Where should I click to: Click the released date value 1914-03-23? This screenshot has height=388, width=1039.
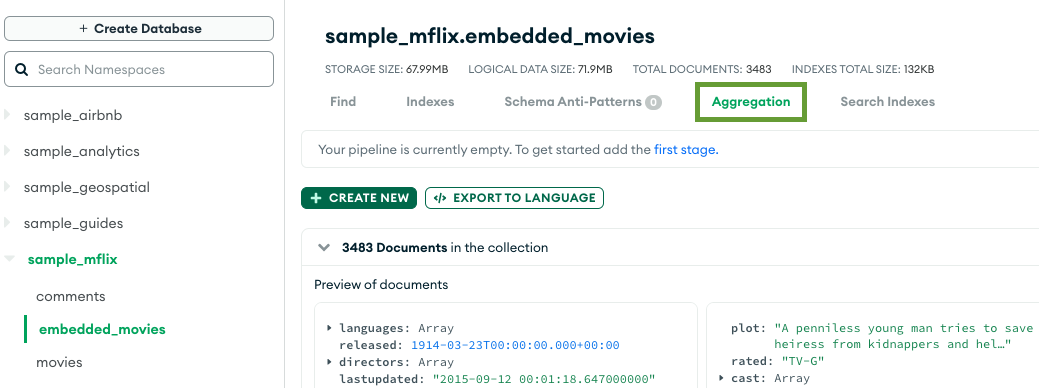point(515,345)
